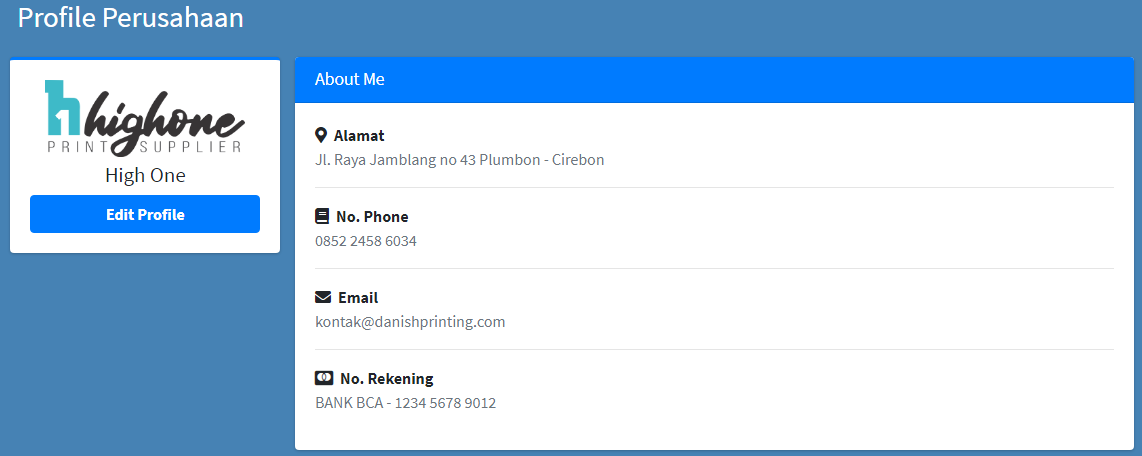Click the Email label

[x=358, y=297]
